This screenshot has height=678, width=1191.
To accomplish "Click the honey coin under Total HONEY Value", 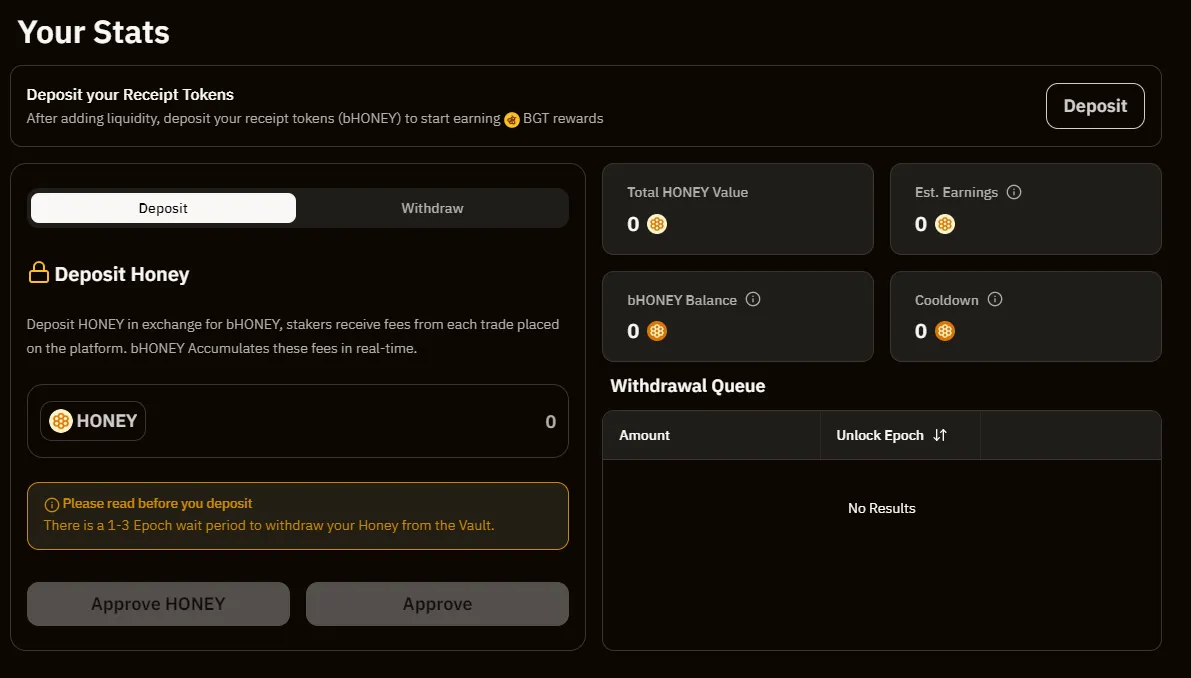I will pyautogui.click(x=657, y=224).
